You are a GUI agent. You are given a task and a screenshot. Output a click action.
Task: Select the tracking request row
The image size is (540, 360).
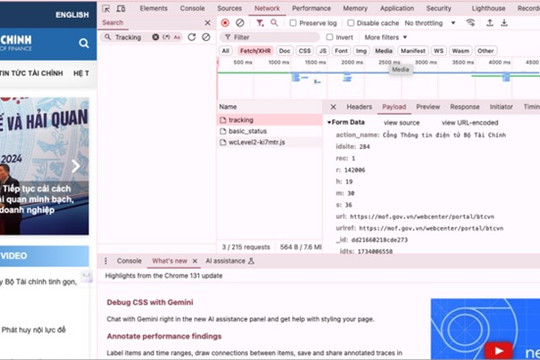[270, 120]
